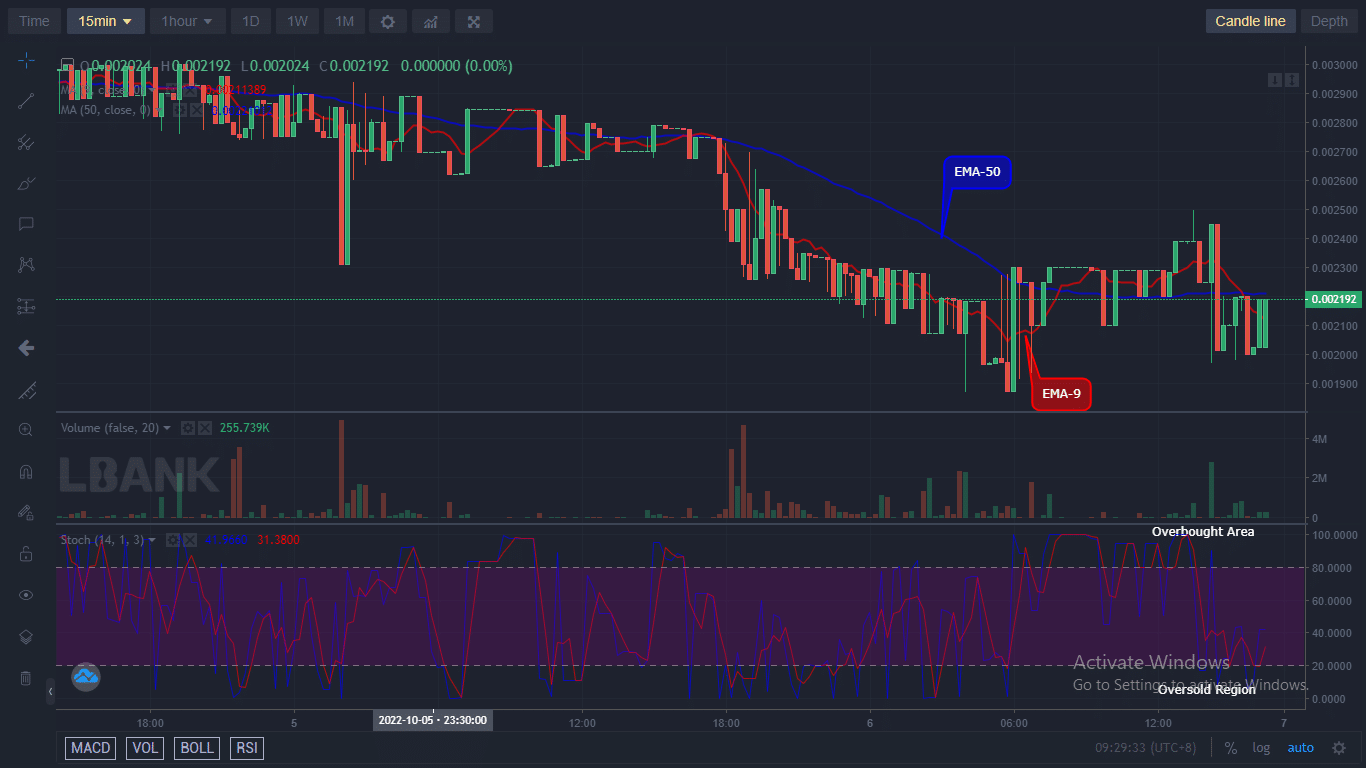Viewport: 1366px width, 768px height.
Task: Click the 0.003000 price axis label
Action: (1335, 65)
